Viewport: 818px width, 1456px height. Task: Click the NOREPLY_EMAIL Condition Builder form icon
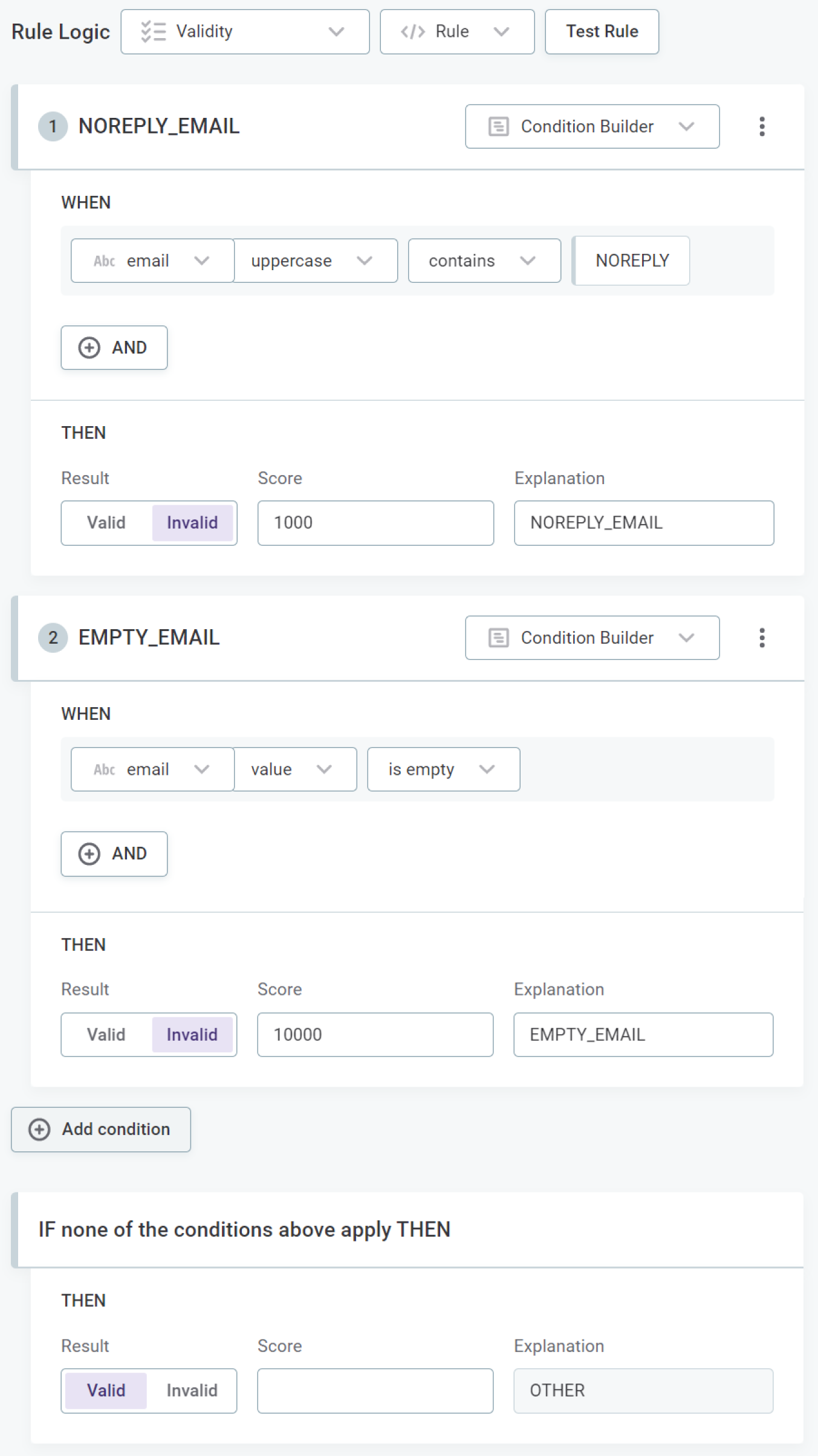pyautogui.click(x=498, y=126)
